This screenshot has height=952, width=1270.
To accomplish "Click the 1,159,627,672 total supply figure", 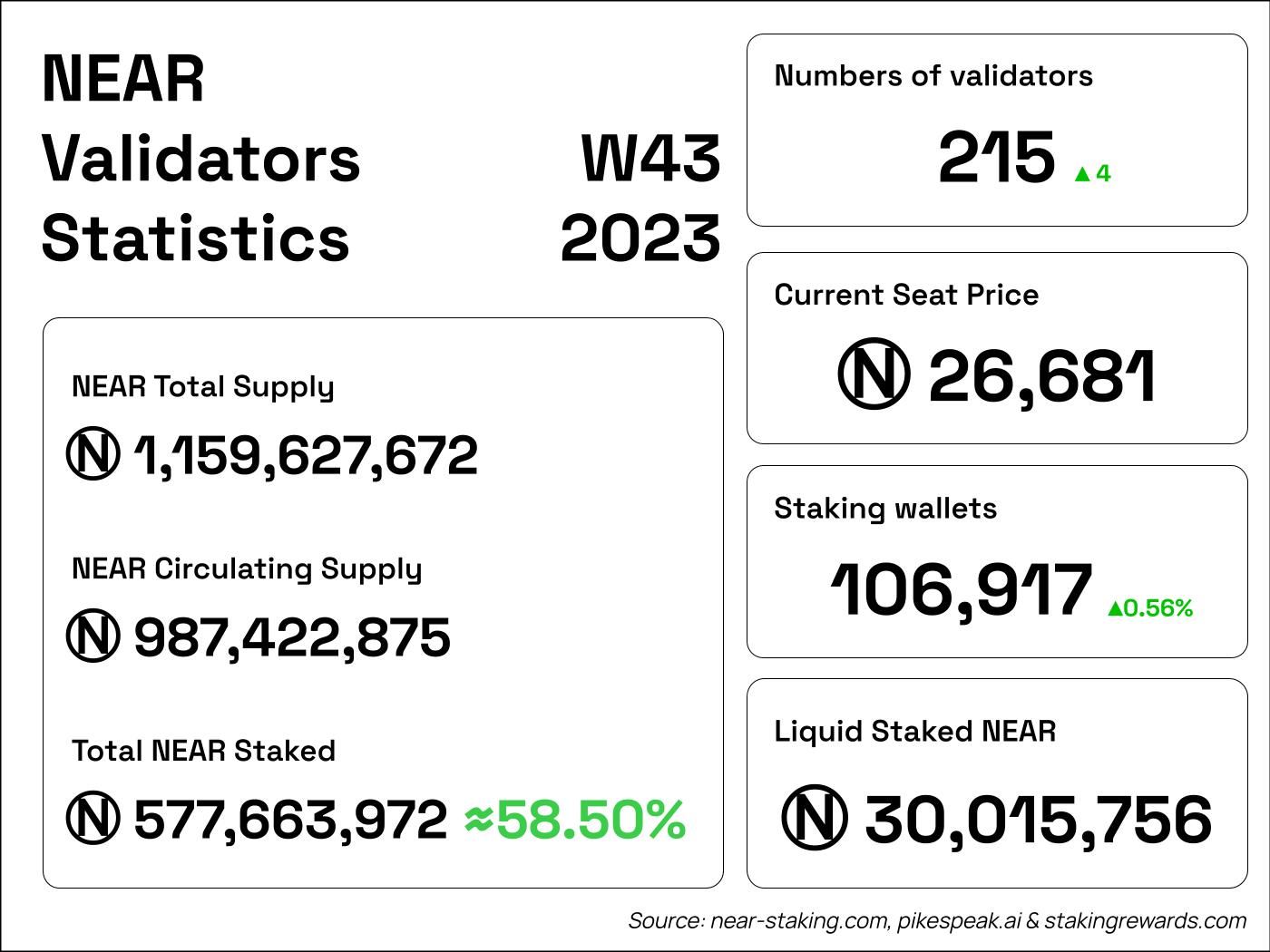I will coord(306,455).
